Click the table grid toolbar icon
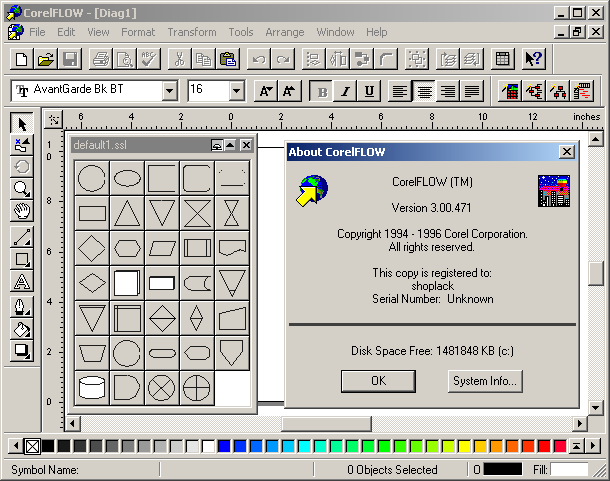Viewport: 610px width, 481px height. 502,59
